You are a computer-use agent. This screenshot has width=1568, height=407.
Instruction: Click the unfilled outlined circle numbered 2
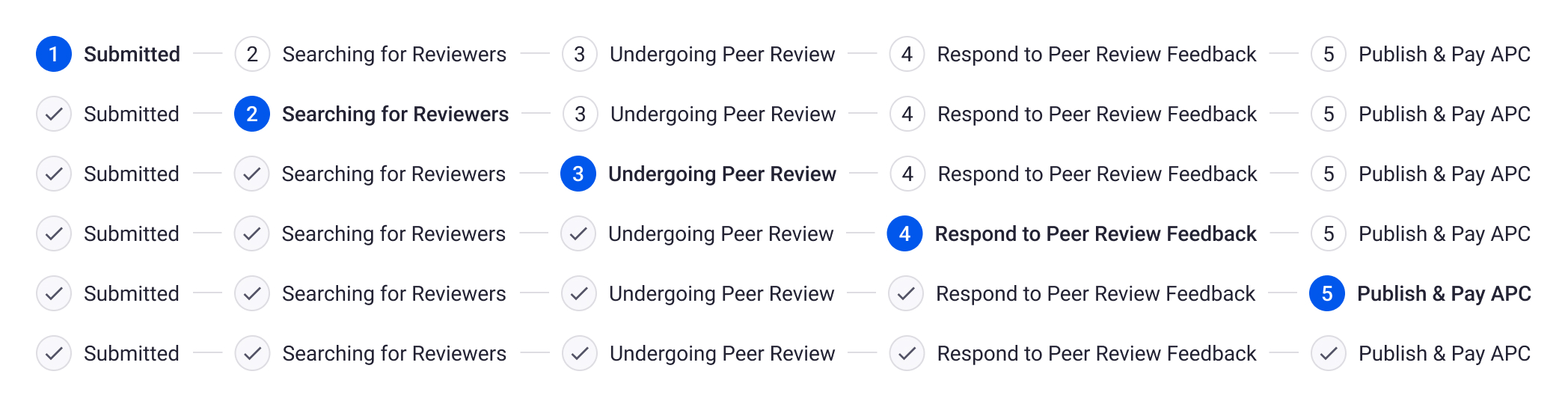pyautogui.click(x=252, y=54)
